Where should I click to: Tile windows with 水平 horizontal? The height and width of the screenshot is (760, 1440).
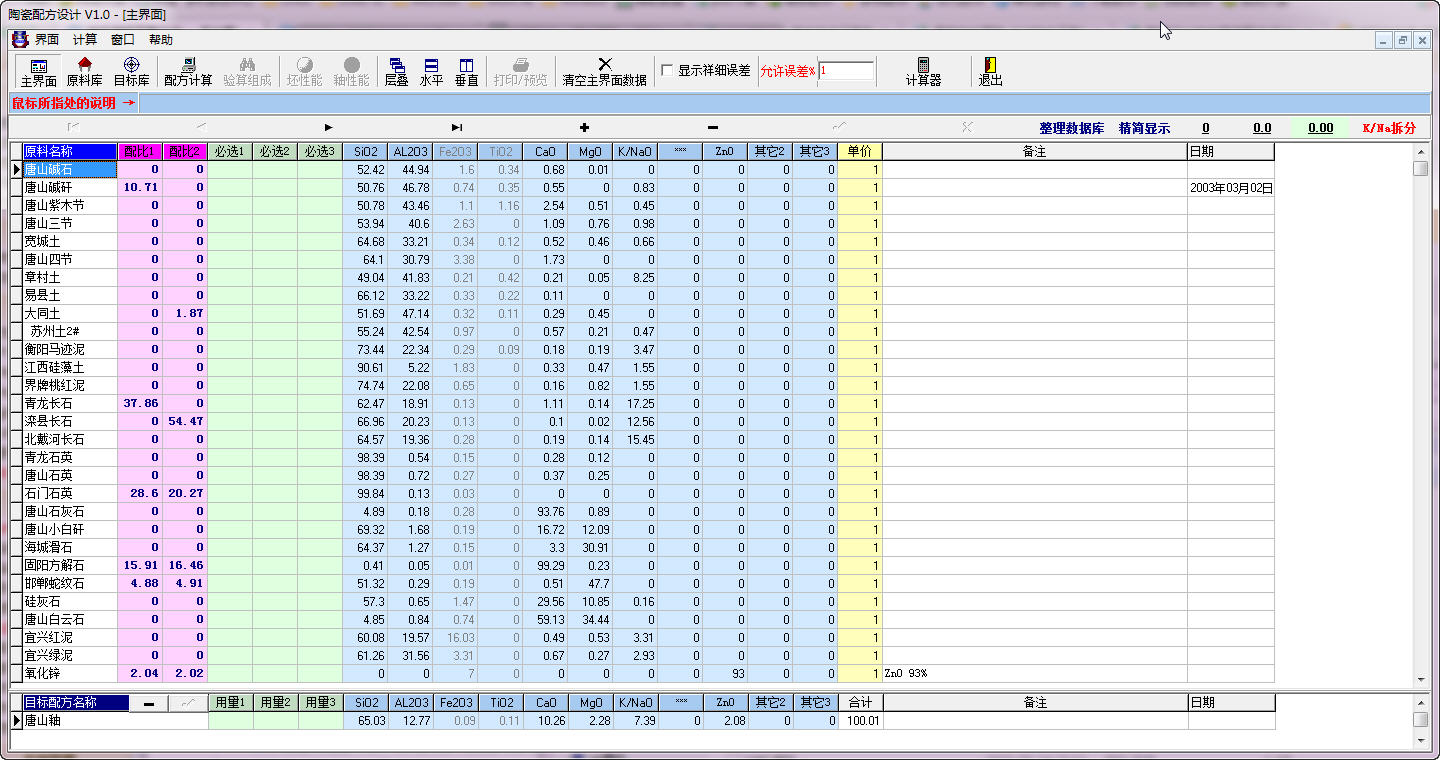point(431,72)
